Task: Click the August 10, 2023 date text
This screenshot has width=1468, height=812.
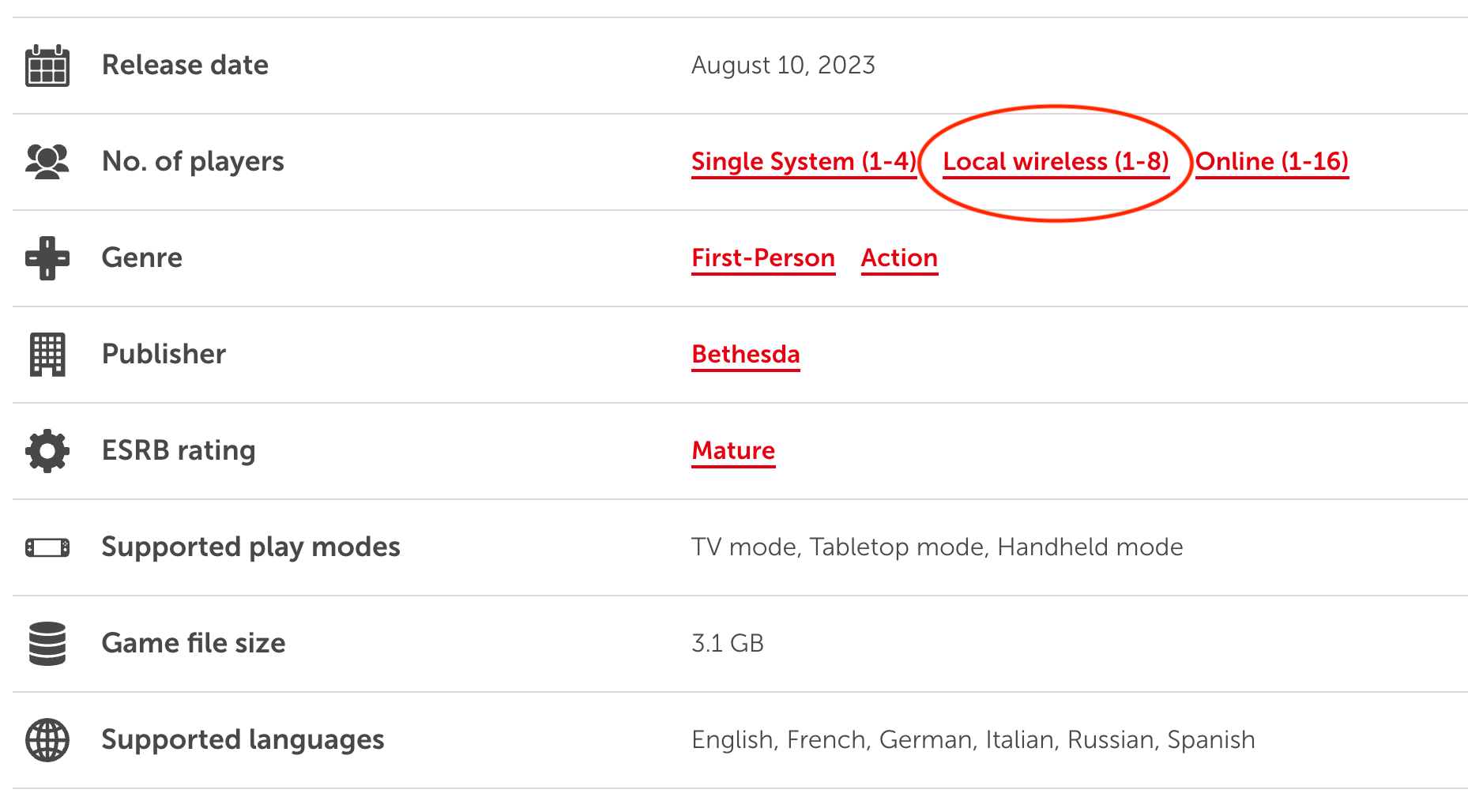Action: (783, 66)
